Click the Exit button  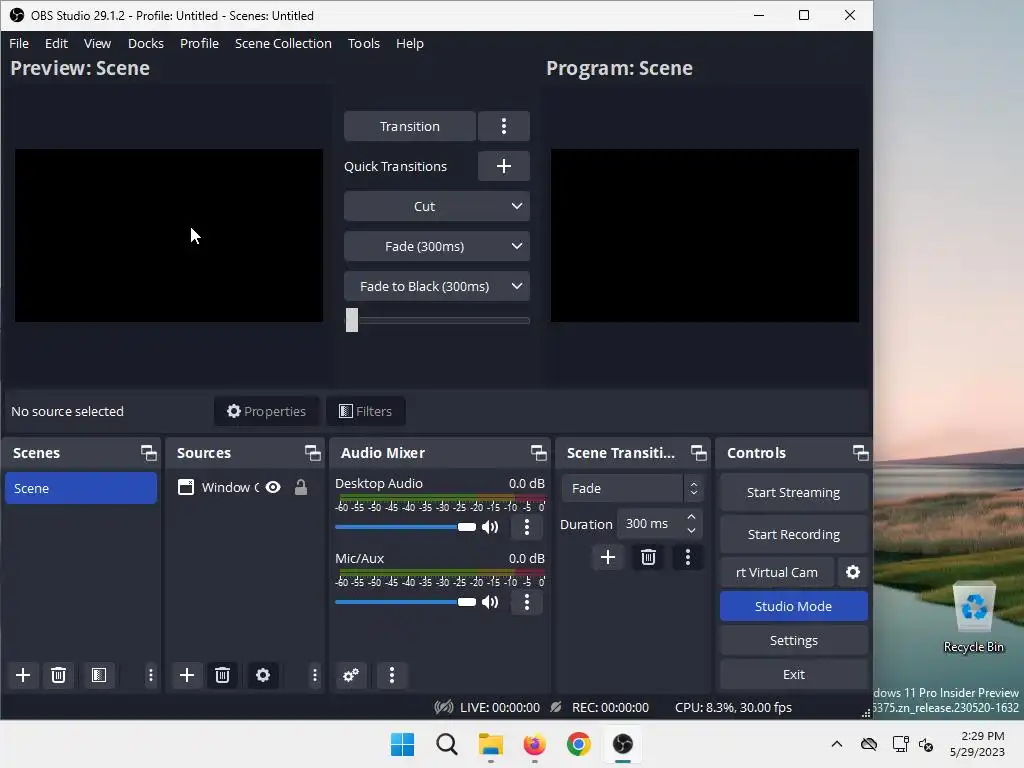point(793,674)
